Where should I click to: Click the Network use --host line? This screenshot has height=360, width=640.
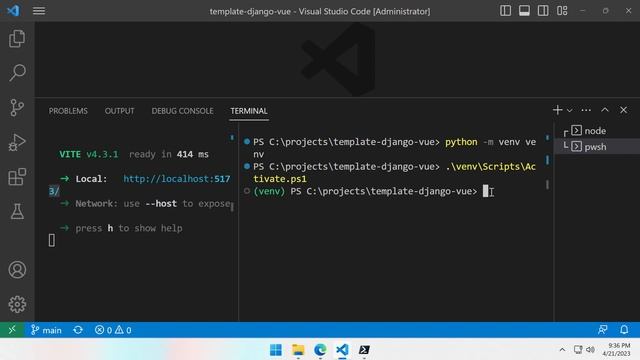coord(146,204)
